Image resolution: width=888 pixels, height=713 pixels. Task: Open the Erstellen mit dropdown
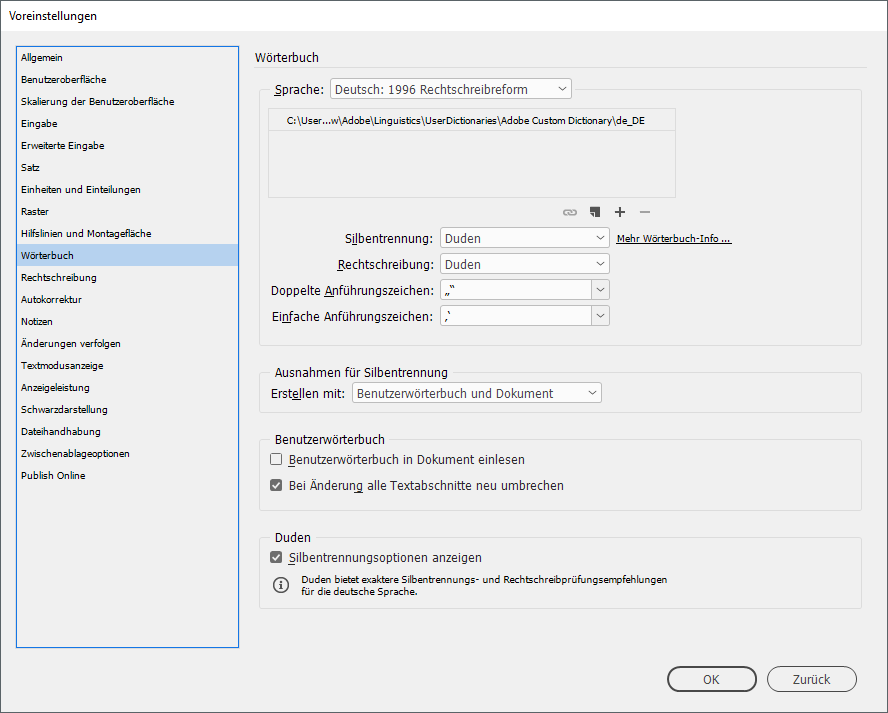pos(477,393)
